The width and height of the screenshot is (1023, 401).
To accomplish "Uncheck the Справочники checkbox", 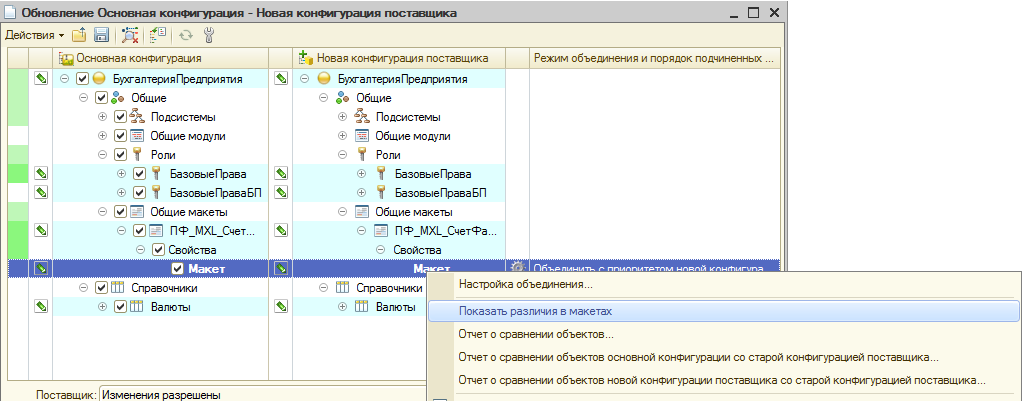I will [101, 288].
